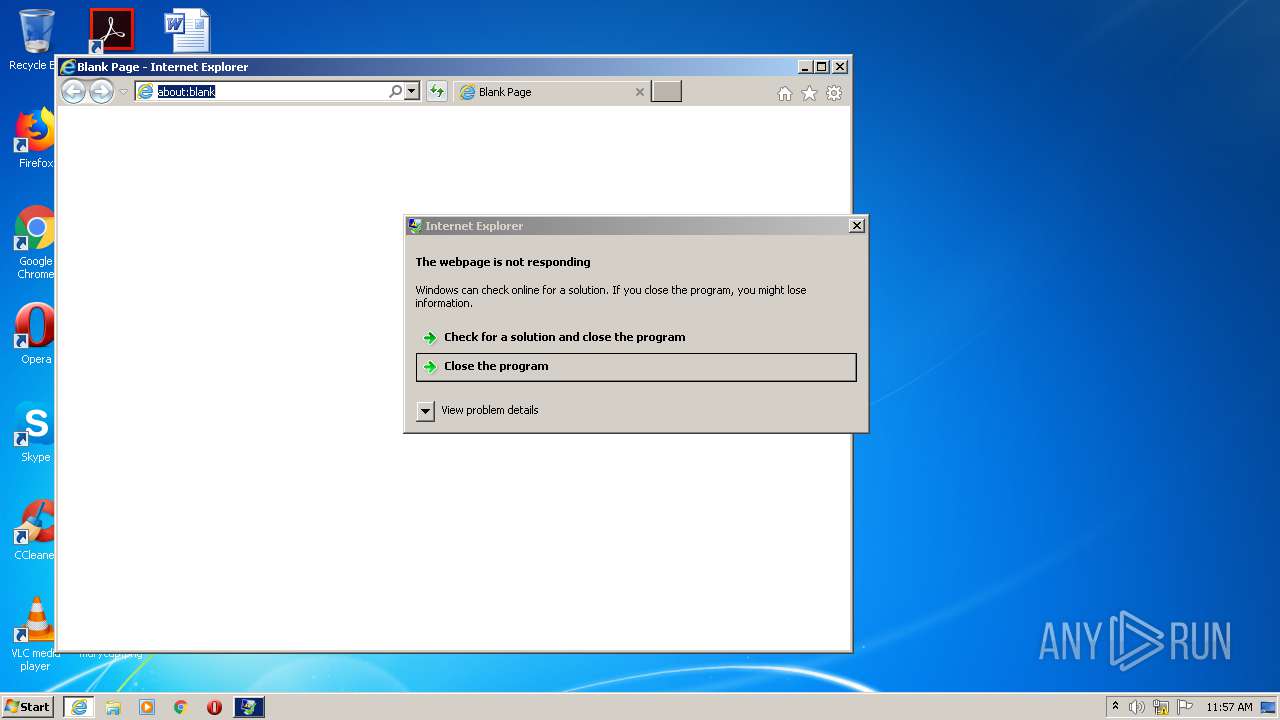Refresh the page with the green arrows
The width and height of the screenshot is (1280, 720).
436,92
